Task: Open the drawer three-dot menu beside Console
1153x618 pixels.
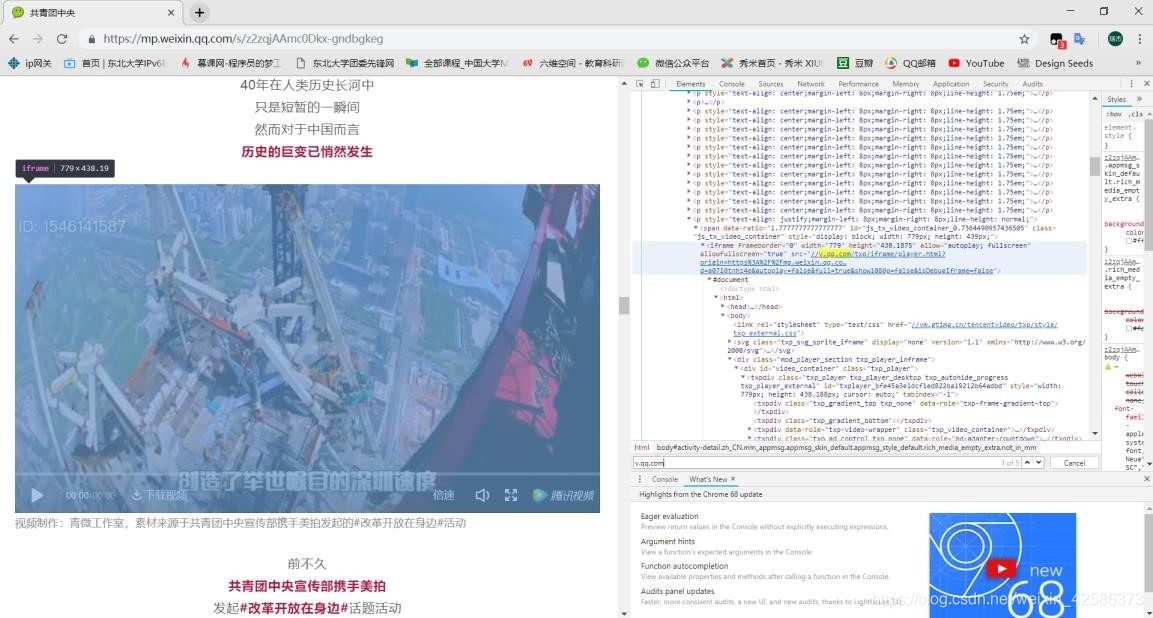Action: tap(640, 479)
